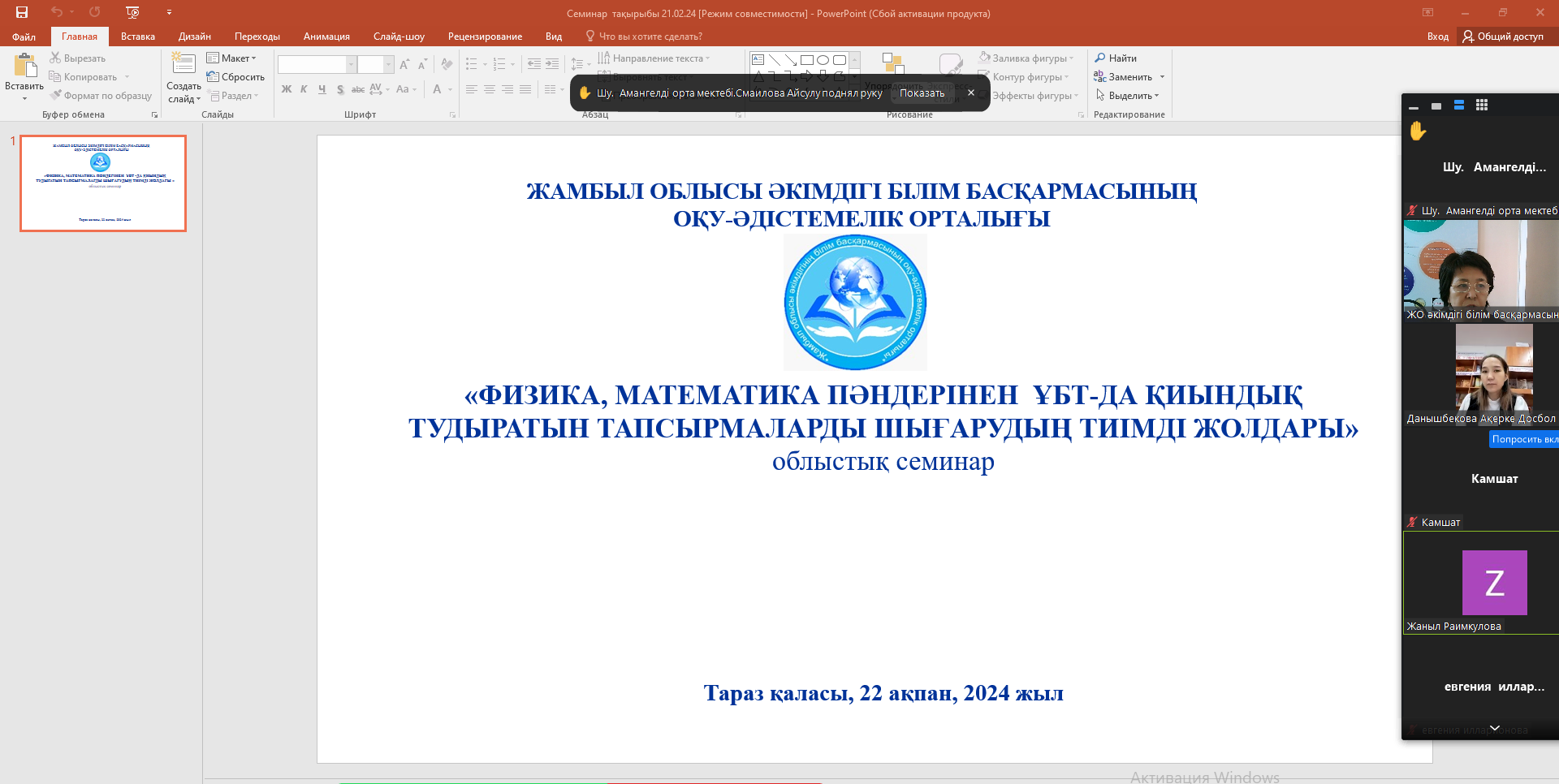Image resolution: width=1559 pixels, height=784 pixels.
Task: Justify the paragraph text
Action: pyautogui.click(x=525, y=89)
